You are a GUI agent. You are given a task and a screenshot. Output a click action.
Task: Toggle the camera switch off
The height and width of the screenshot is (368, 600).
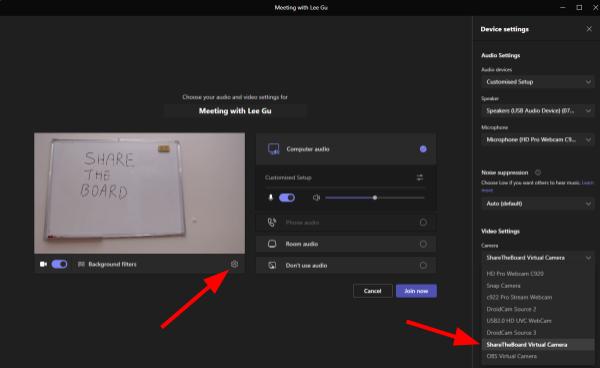pyautogui.click(x=59, y=264)
